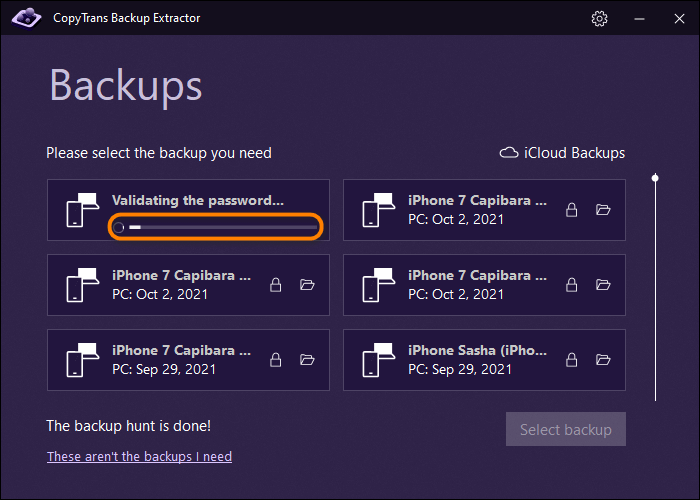Viewport: 700px width, 500px height.
Task: Click the password validation progress bar
Action: (223, 227)
